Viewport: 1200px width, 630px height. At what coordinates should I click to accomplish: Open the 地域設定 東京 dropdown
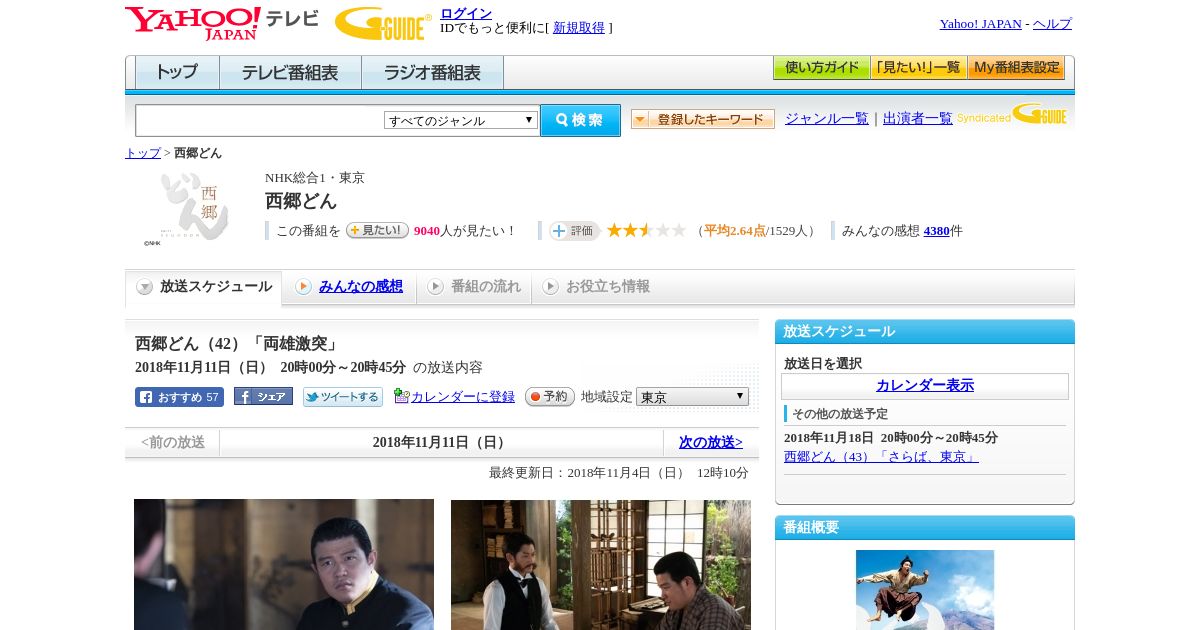692,397
